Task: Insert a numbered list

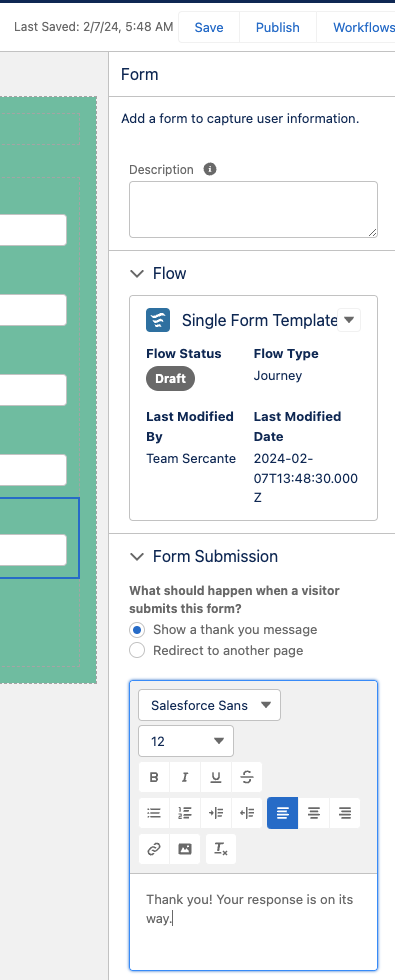Action: click(185, 813)
